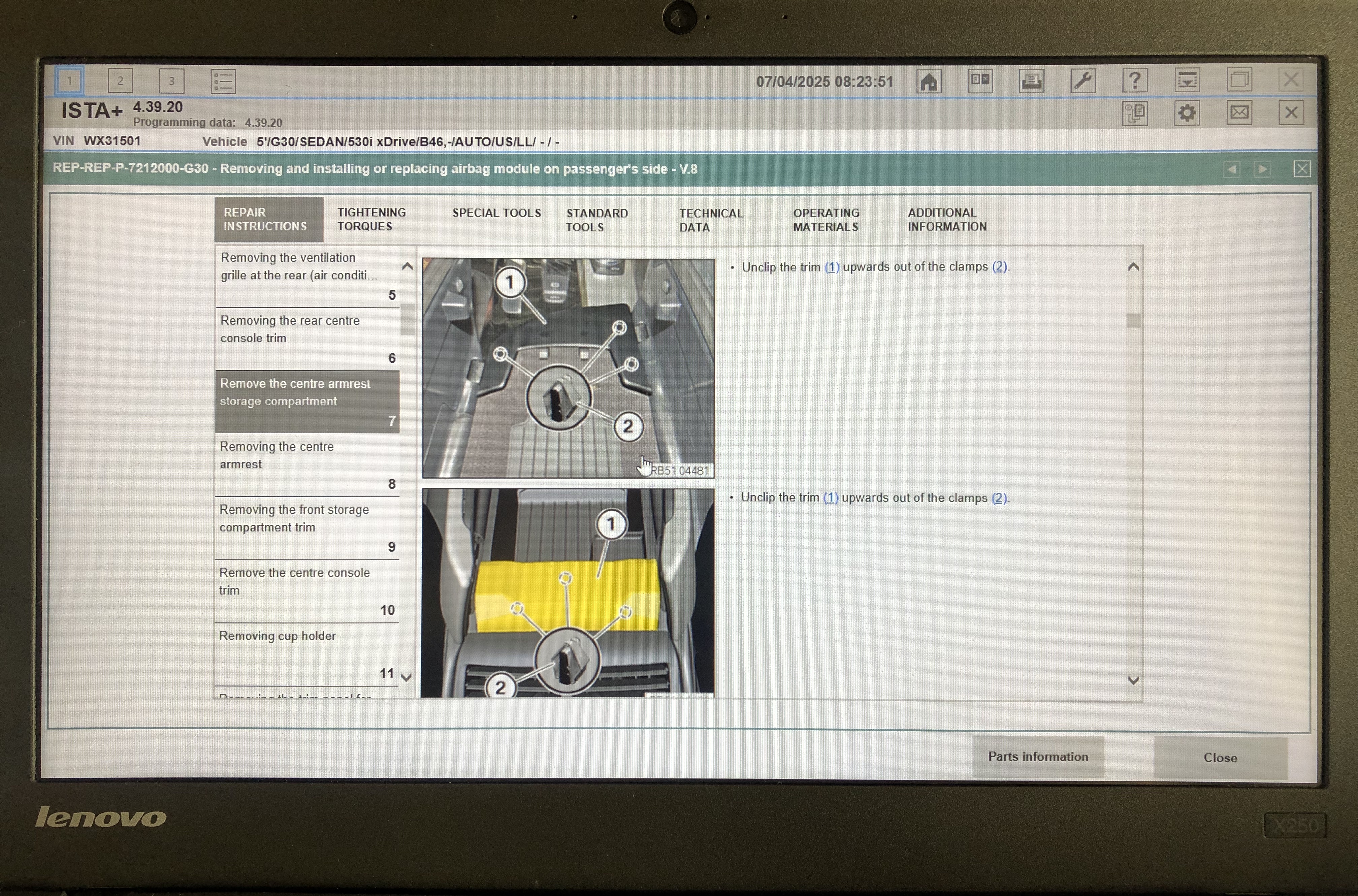This screenshot has width=1358, height=896.
Task: Select operation tab 1 in ISTA header
Action: click(70, 81)
